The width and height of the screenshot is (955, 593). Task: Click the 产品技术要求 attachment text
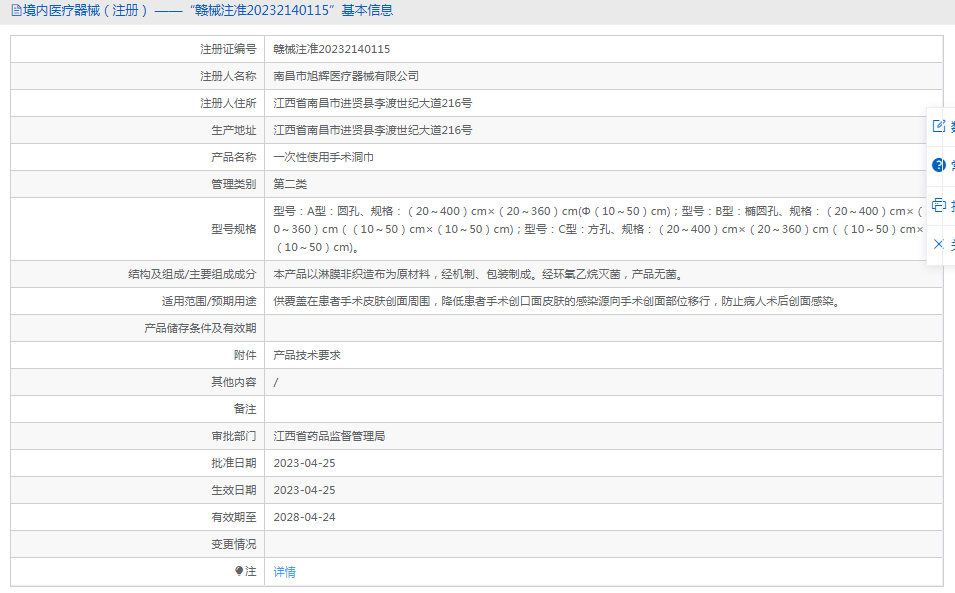tap(307, 355)
